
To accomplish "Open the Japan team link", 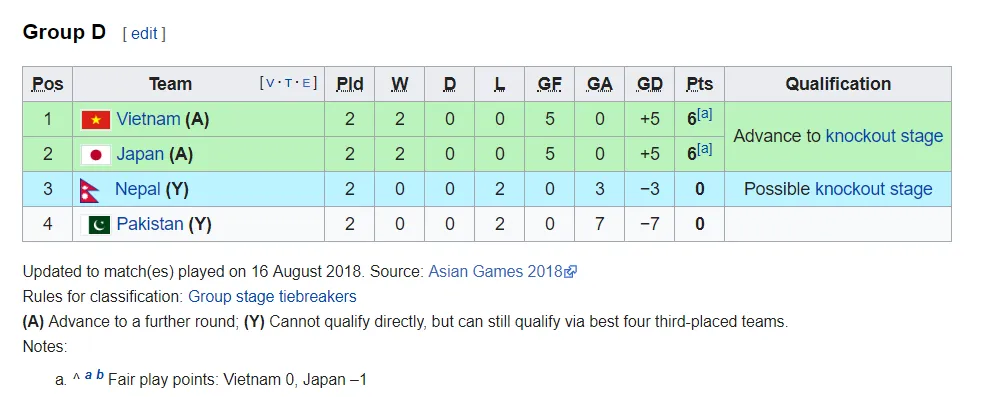I will (x=140, y=154).
